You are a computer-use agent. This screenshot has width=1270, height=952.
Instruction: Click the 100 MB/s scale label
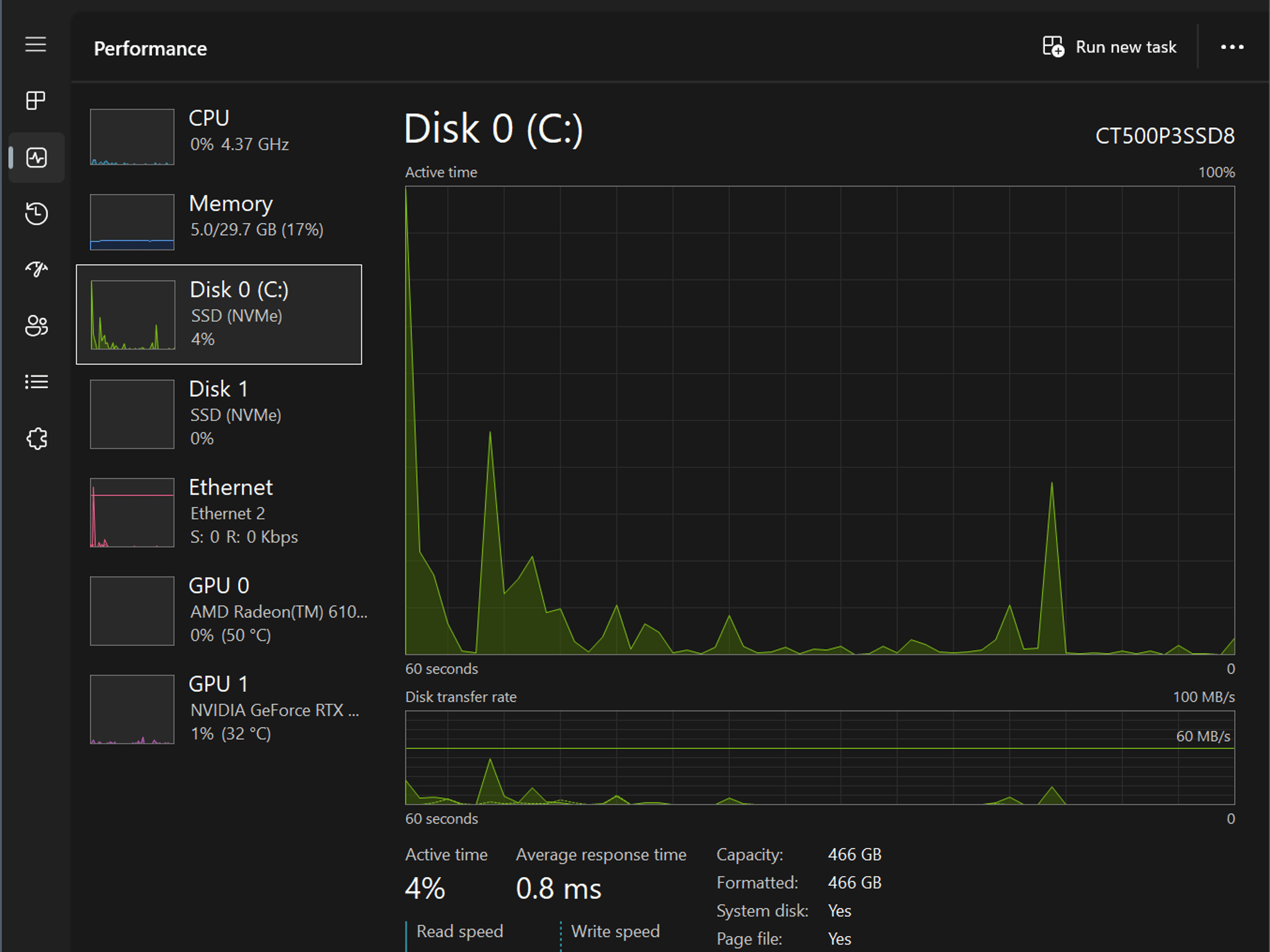pos(1204,697)
